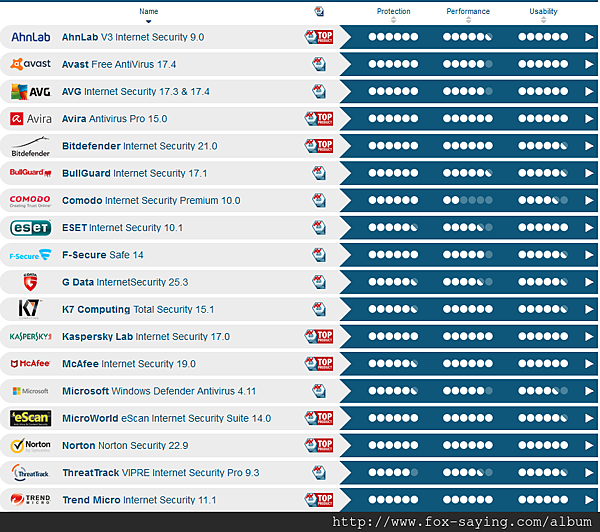Open Bitdefender Internet Security 21.0 link
The width and height of the screenshot is (600, 532).
click(140, 146)
